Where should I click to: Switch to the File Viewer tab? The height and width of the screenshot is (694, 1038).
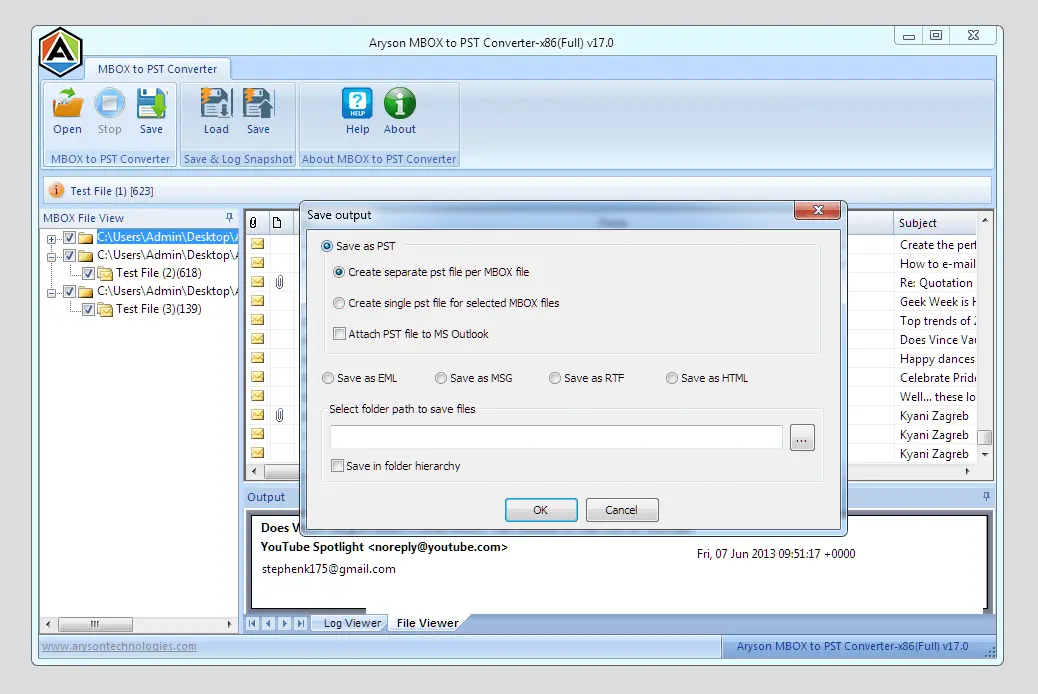click(427, 623)
